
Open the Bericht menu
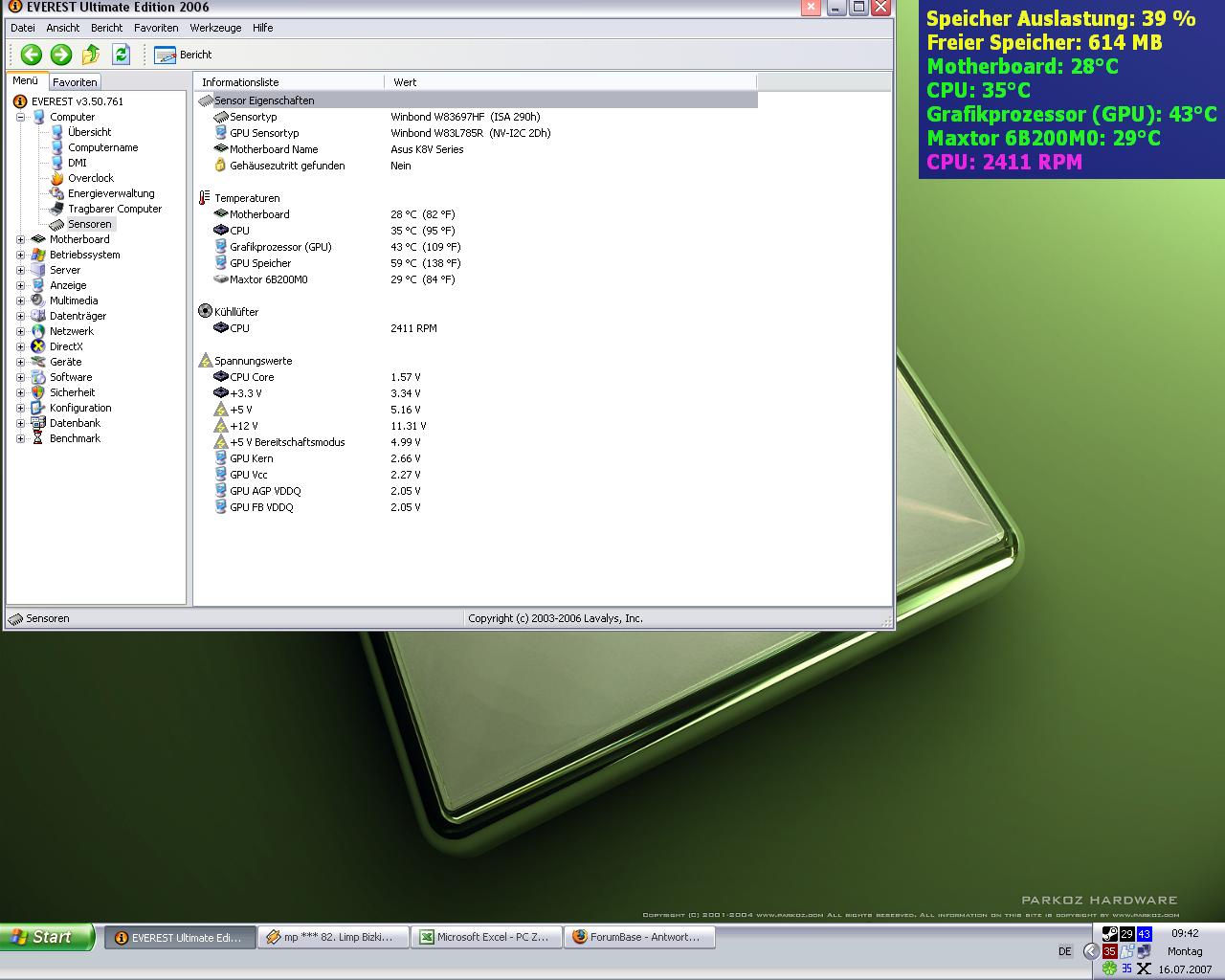coord(106,28)
